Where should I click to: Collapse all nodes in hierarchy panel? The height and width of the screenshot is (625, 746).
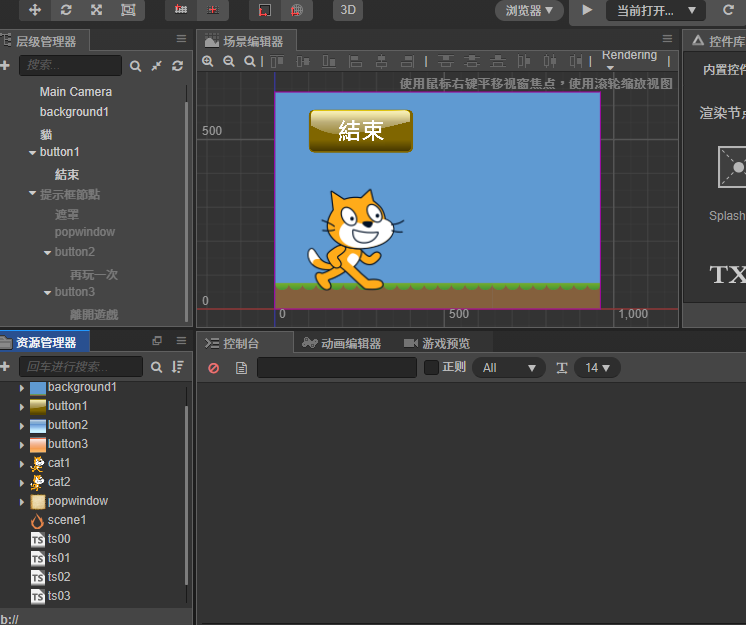(157, 66)
